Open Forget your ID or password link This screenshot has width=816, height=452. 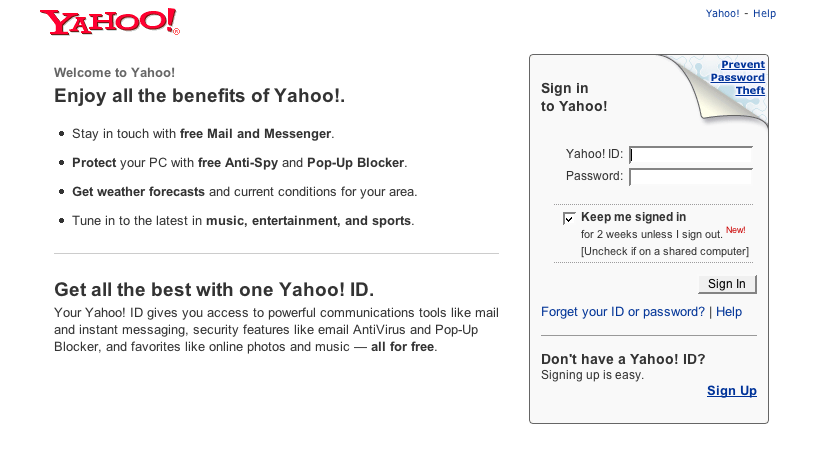tap(622, 312)
